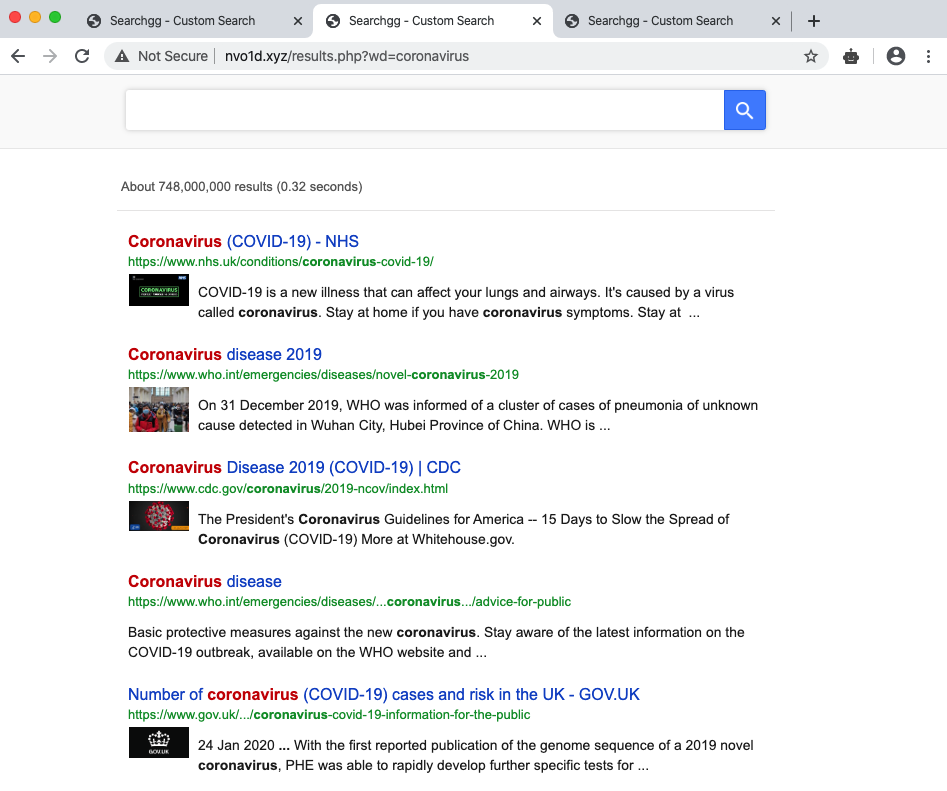947x791 pixels.
Task: Click the NHS result thumbnail image
Action: (158, 291)
